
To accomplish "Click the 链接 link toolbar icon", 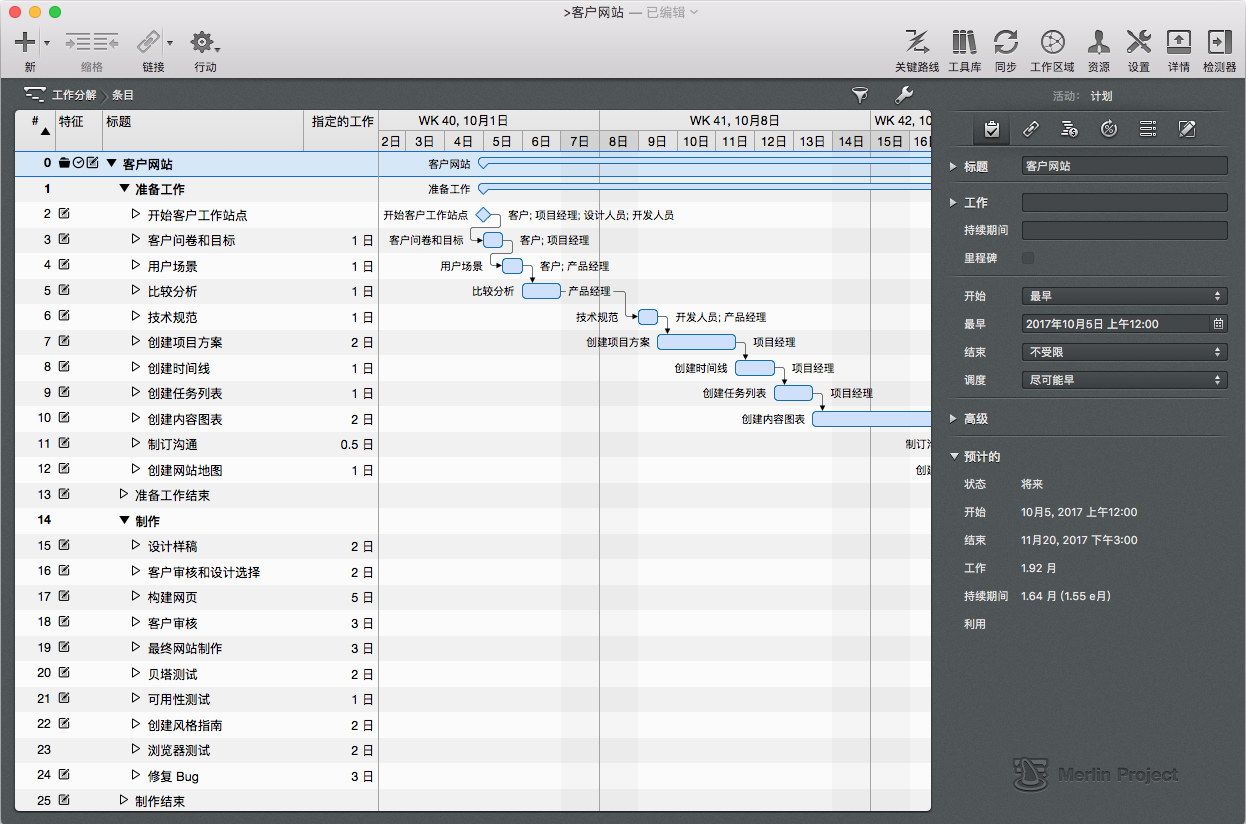I will pyautogui.click(x=148, y=42).
